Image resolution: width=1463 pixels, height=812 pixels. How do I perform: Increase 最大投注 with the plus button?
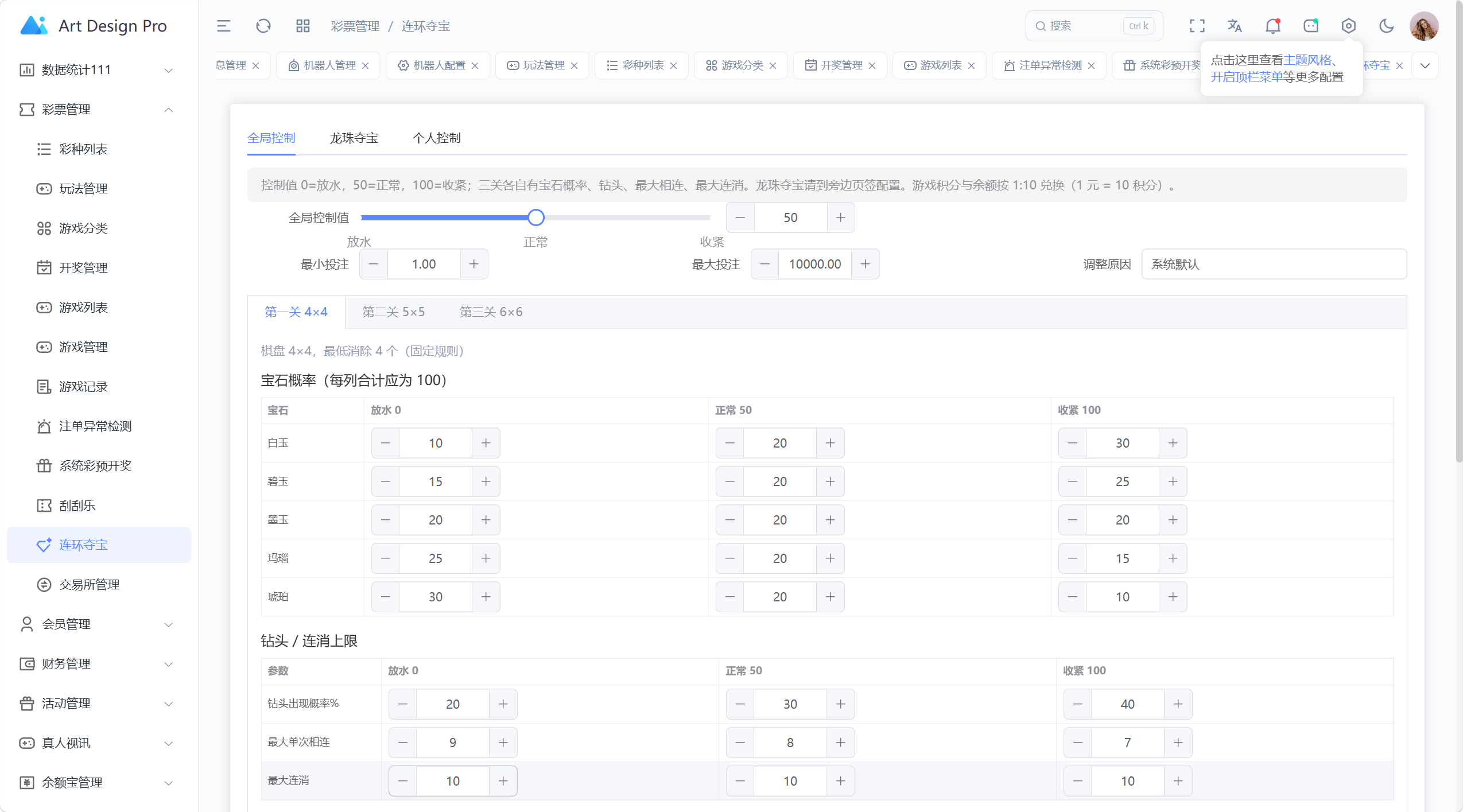point(865,265)
